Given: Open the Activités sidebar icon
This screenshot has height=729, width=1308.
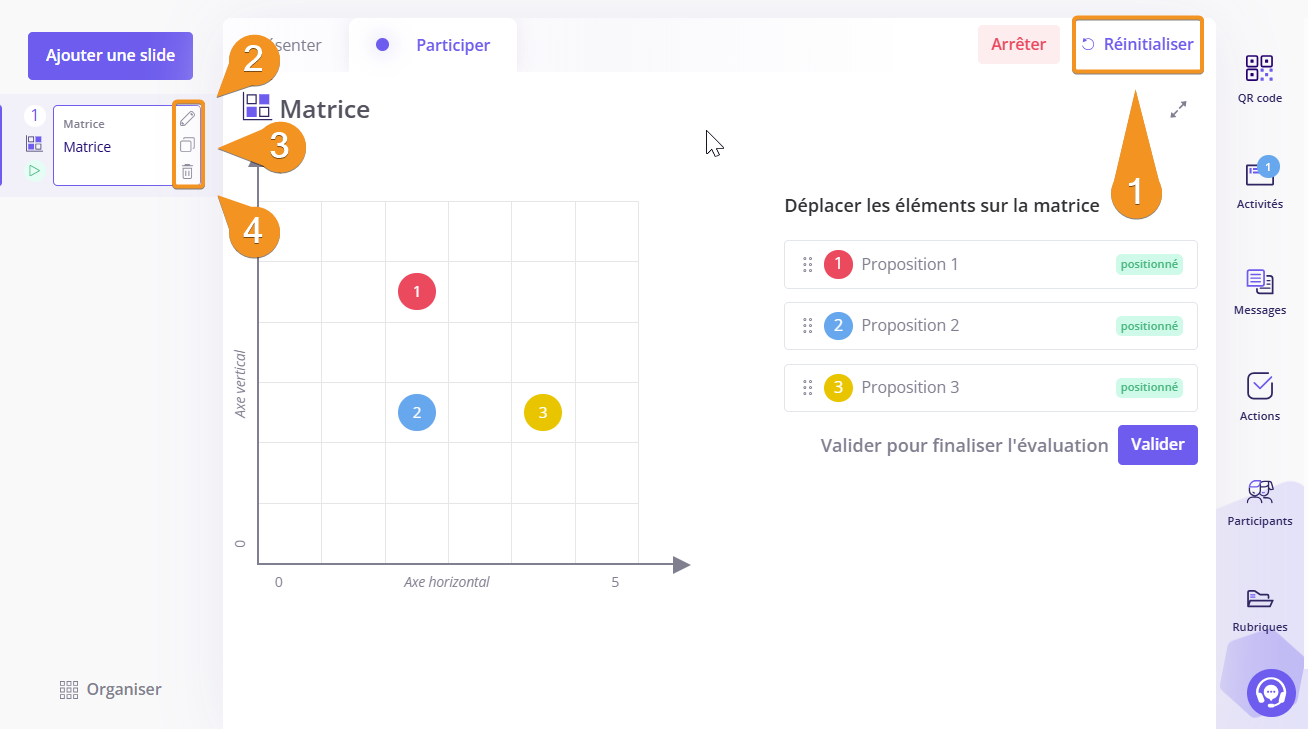Looking at the screenshot, I should [x=1259, y=174].
